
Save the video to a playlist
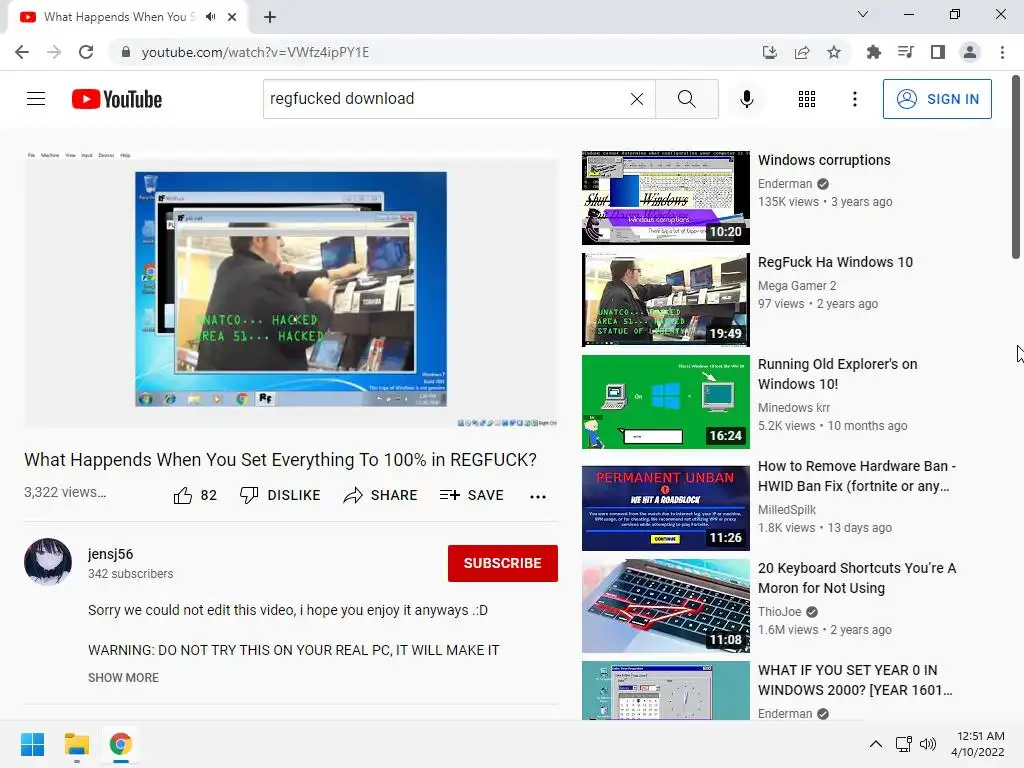[471, 496]
